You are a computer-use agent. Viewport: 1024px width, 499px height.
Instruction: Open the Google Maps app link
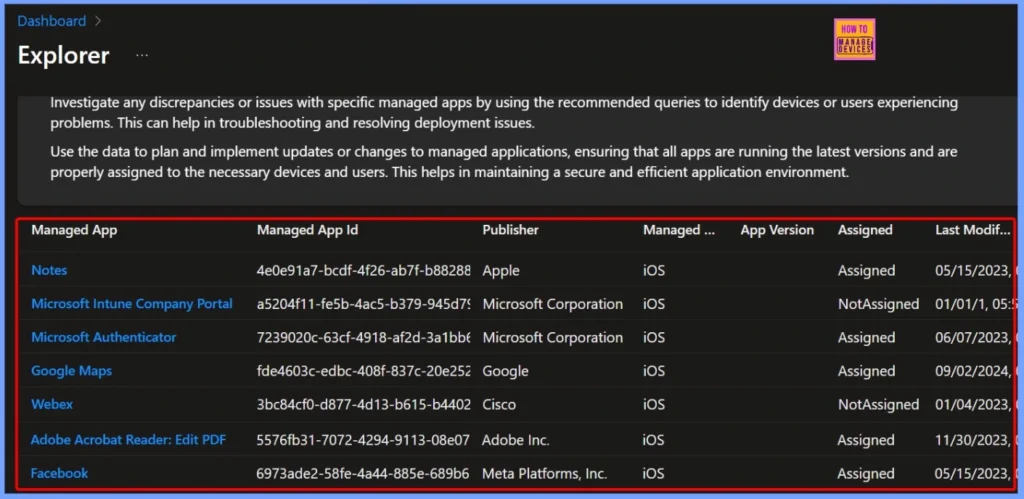click(x=71, y=371)
